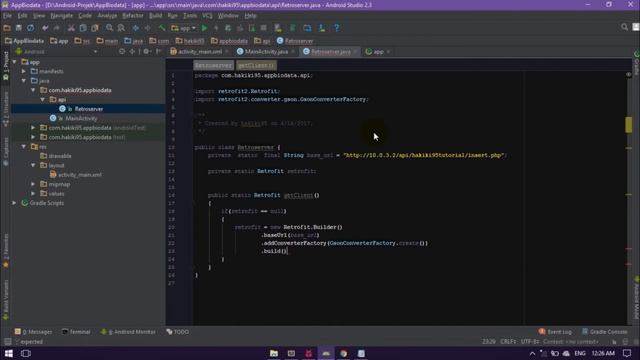Screen dimensions: 640x360
Task: Open the Windows Start menu
Action: pyautogui.click(x=9, y=353)
